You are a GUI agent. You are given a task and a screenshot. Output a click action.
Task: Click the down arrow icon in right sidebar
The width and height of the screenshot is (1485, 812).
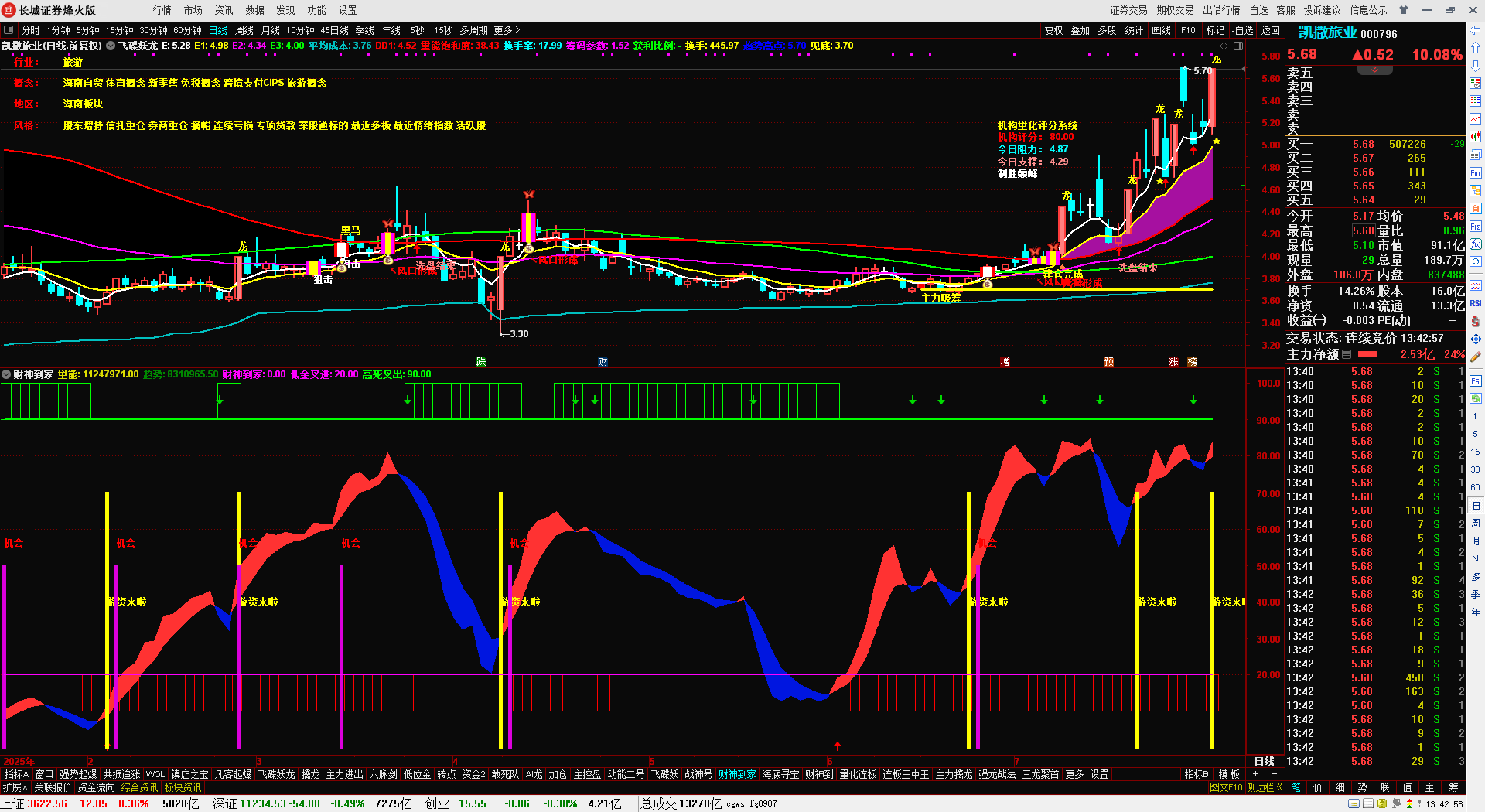pos(1476,66)
